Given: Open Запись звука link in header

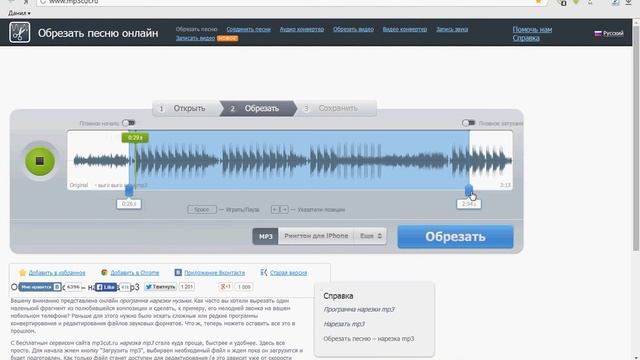Looking at the screenshot, I should coord(452,29).
